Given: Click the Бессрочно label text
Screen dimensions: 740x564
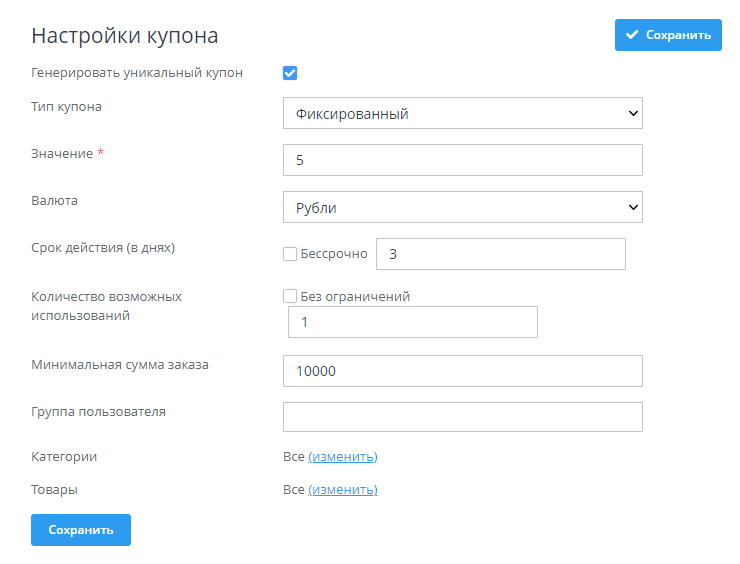Looking at the screenshot, I should [x=334, y=254].
